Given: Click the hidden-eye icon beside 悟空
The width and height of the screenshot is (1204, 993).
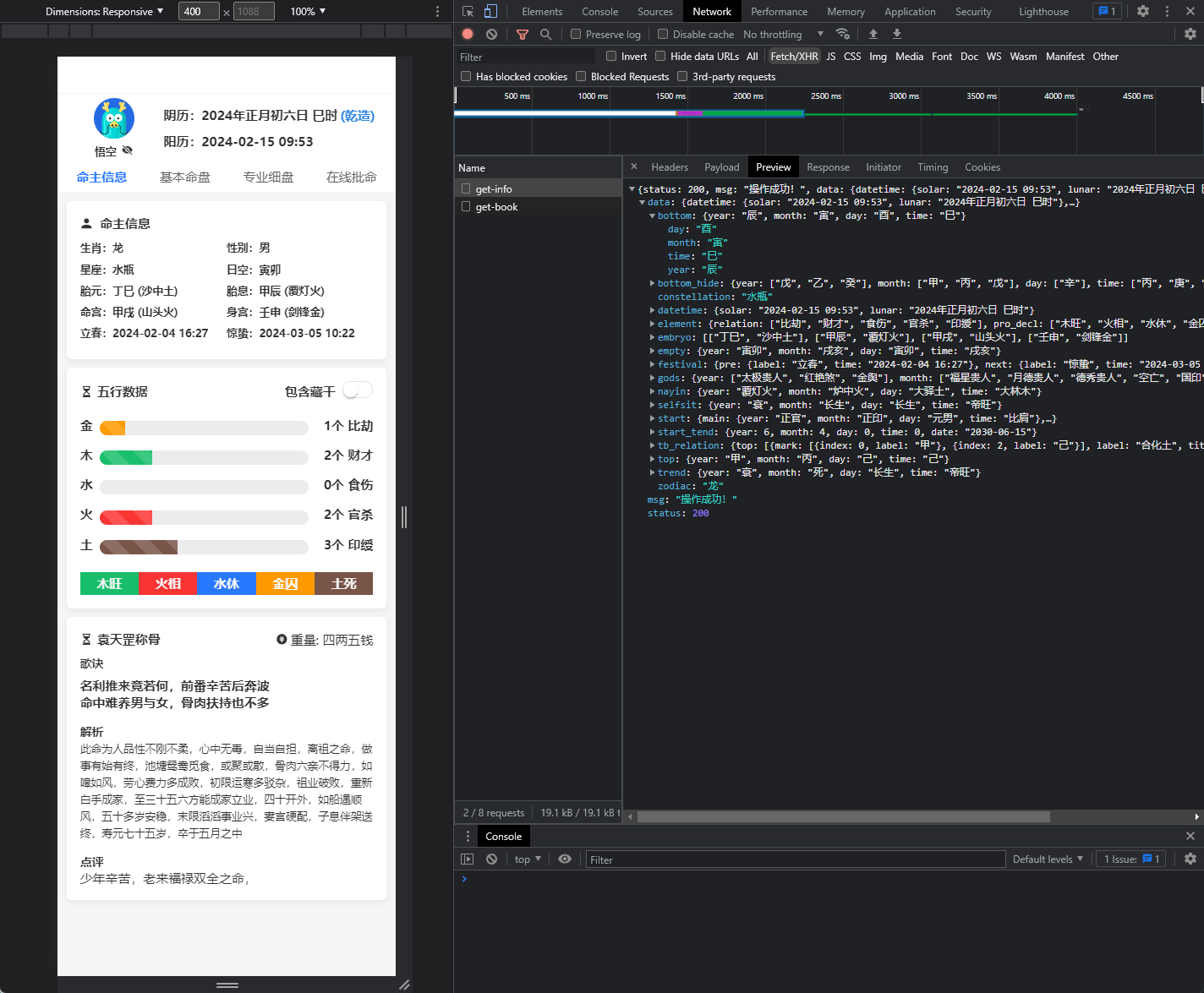Looking at the screenshot, I should 128,150.
